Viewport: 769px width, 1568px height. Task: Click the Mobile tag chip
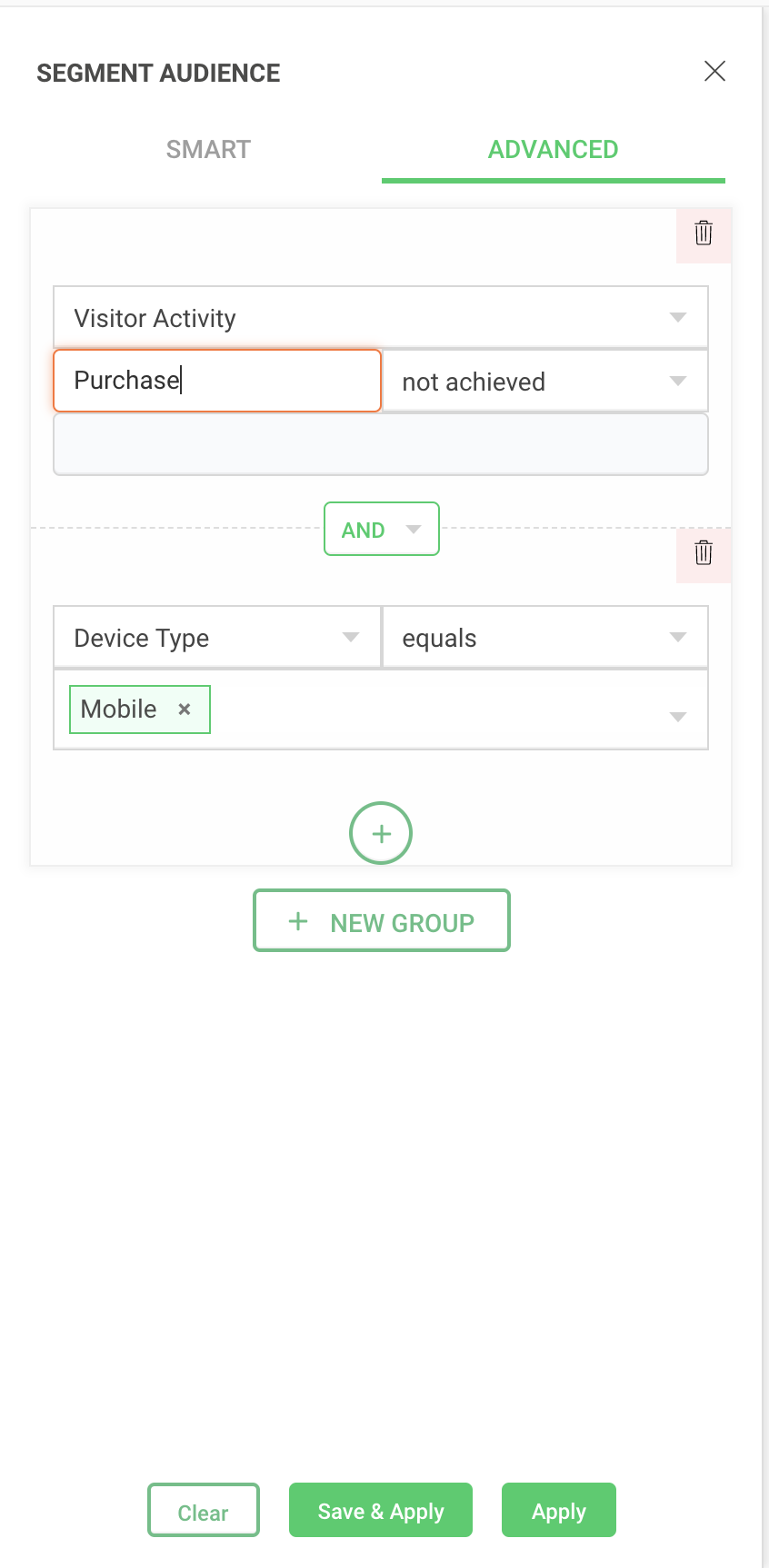pyautogui.click(x=119, y=710)
